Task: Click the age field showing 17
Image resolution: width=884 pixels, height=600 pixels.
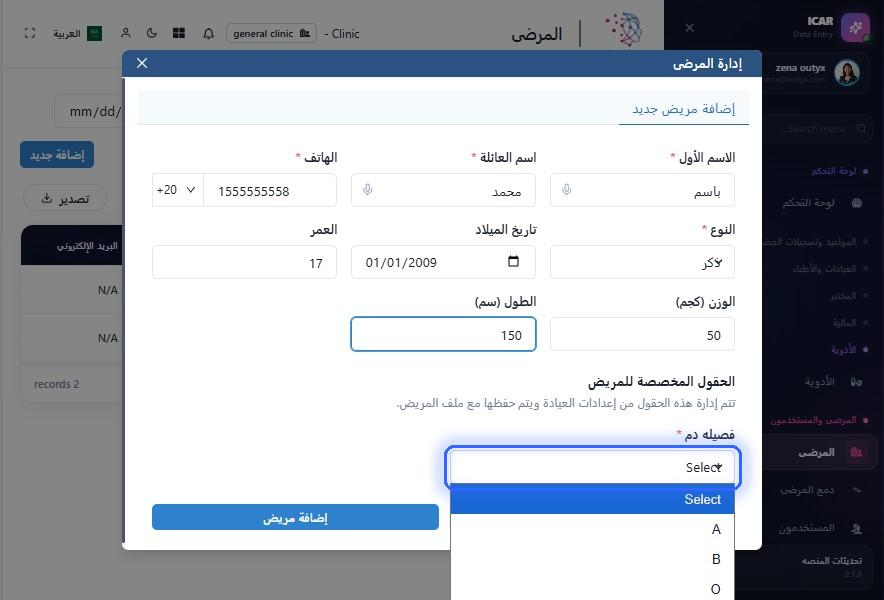Action: (244, 262)
